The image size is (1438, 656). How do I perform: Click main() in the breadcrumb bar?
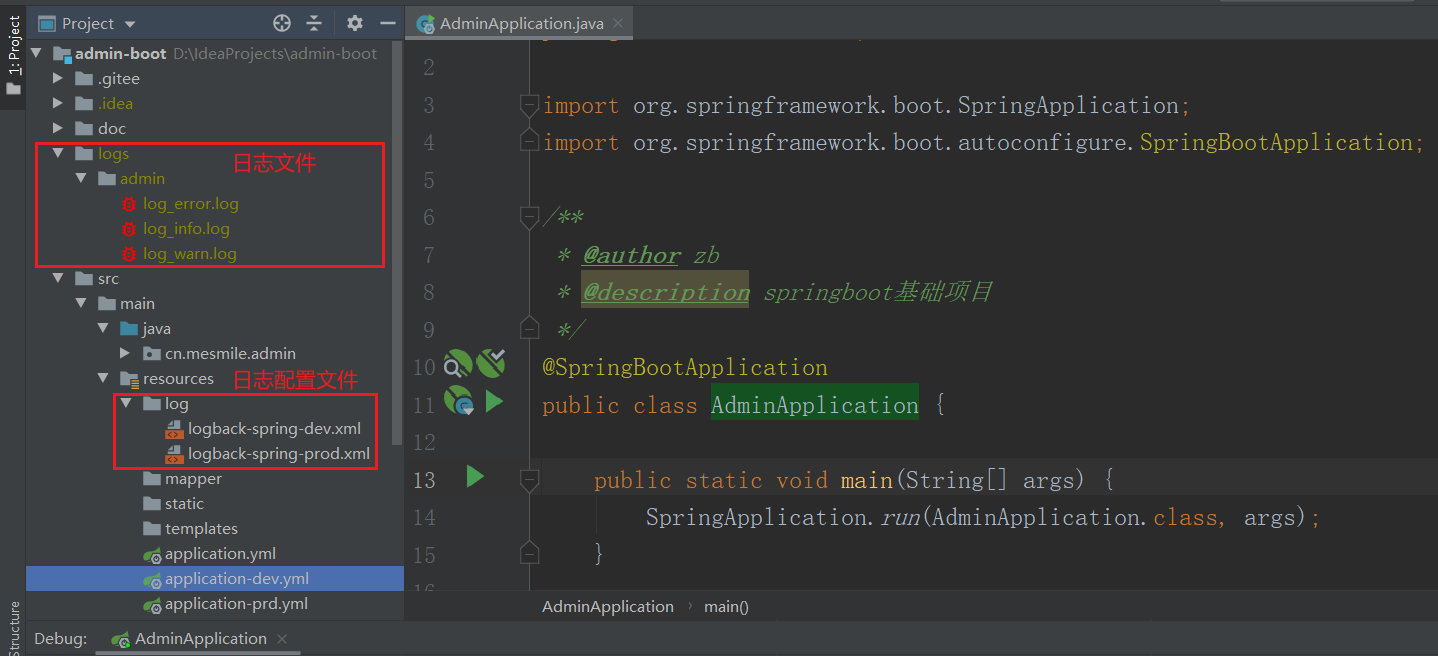pos(726,606)
